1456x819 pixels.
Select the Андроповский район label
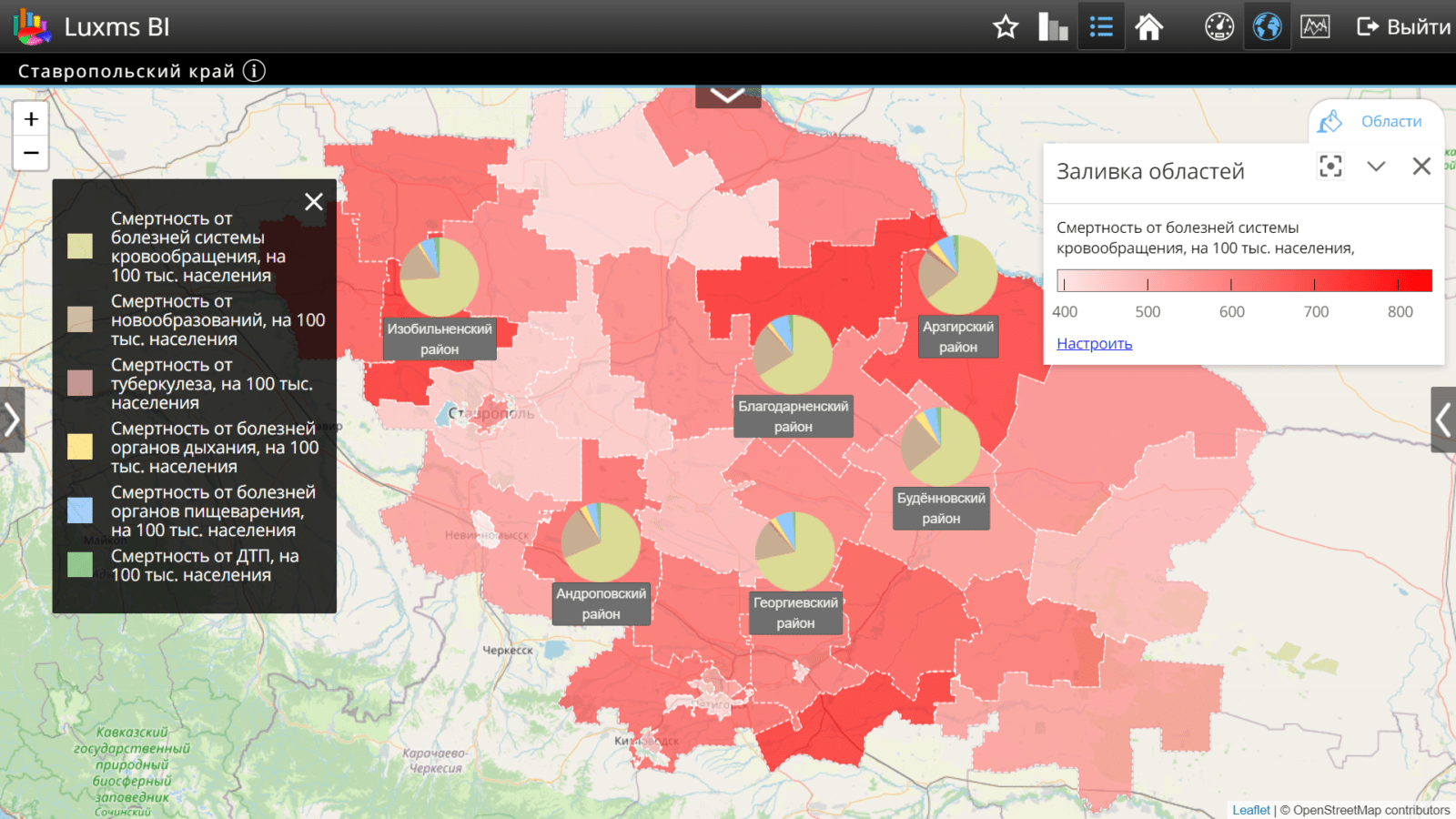tap(602, 604)
